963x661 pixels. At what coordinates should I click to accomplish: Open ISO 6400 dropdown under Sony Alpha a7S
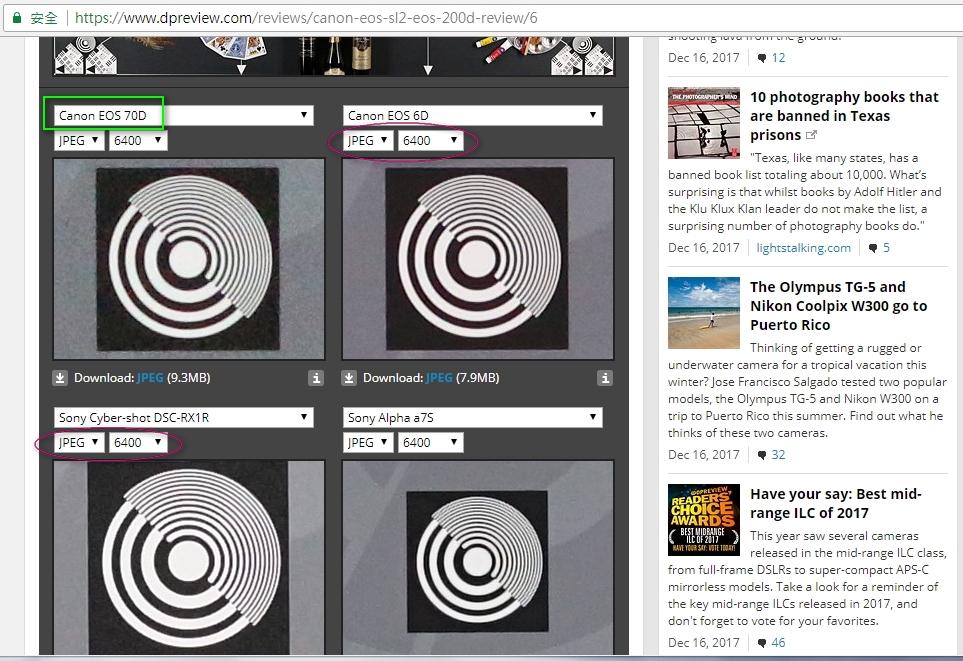(x=431, y=443)
